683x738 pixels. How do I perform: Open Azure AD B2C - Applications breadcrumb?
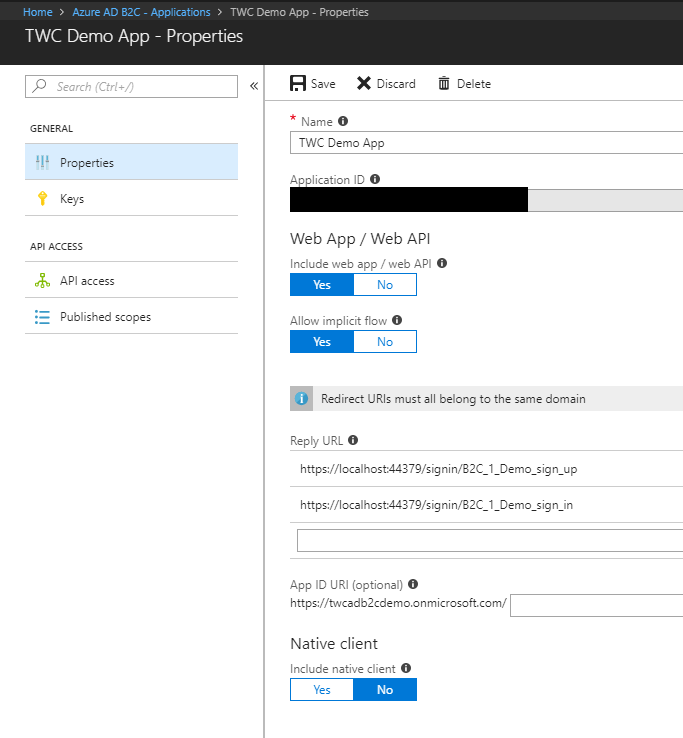tap(141, 12)
